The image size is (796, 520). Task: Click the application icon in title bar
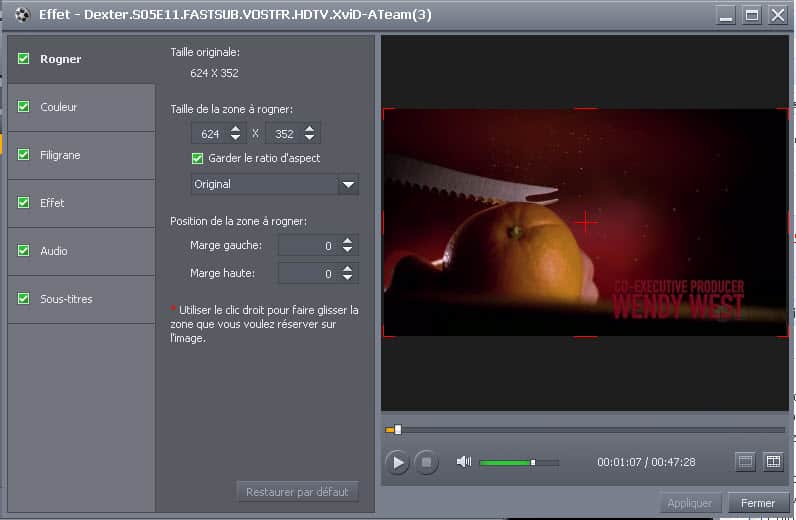click(x=22, y=15)
